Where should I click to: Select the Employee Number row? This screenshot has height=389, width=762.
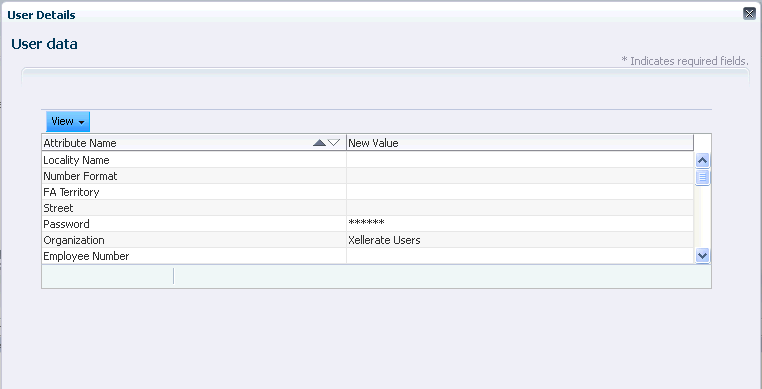pos(368,256)
